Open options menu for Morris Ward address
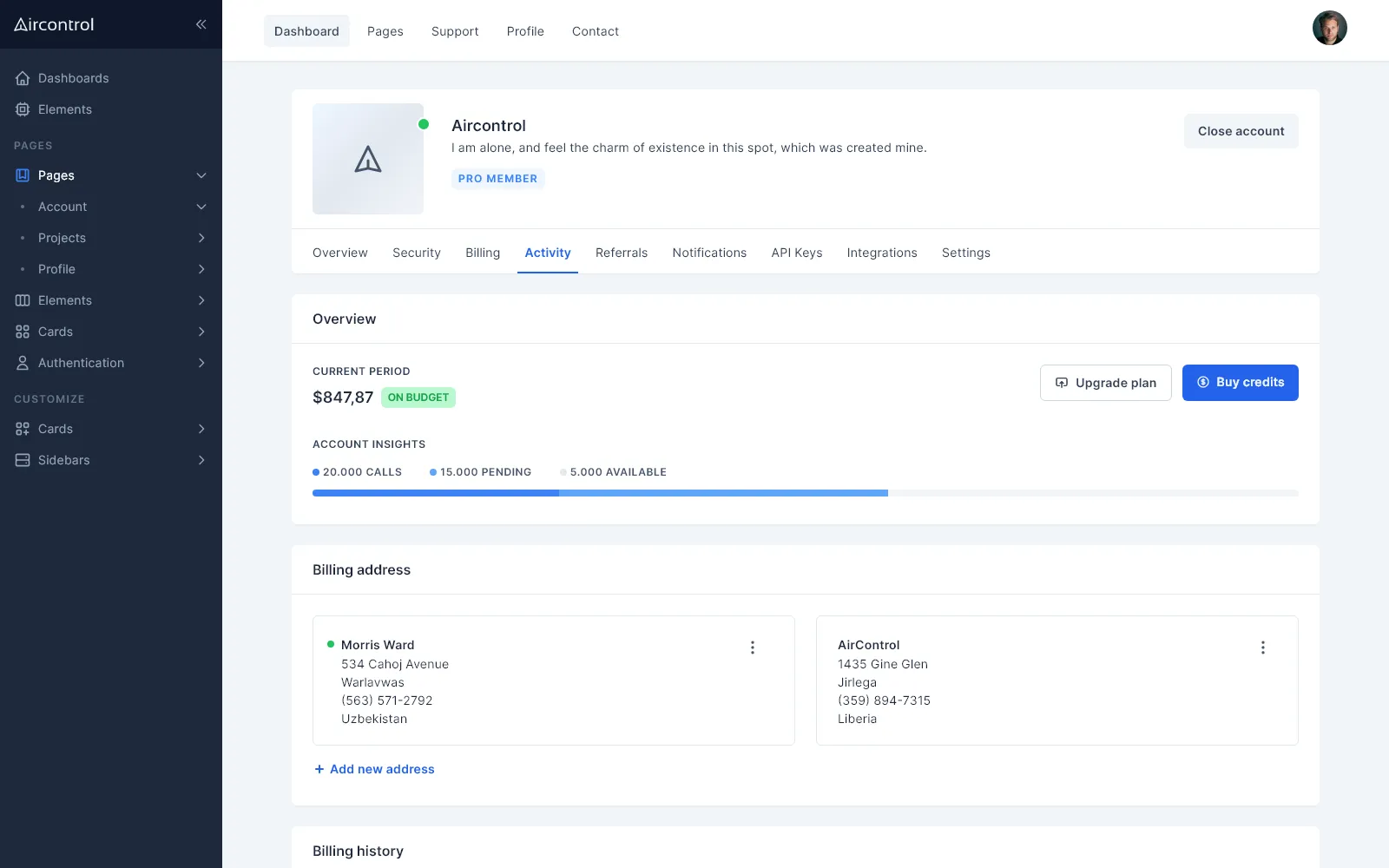 (753, 648)
